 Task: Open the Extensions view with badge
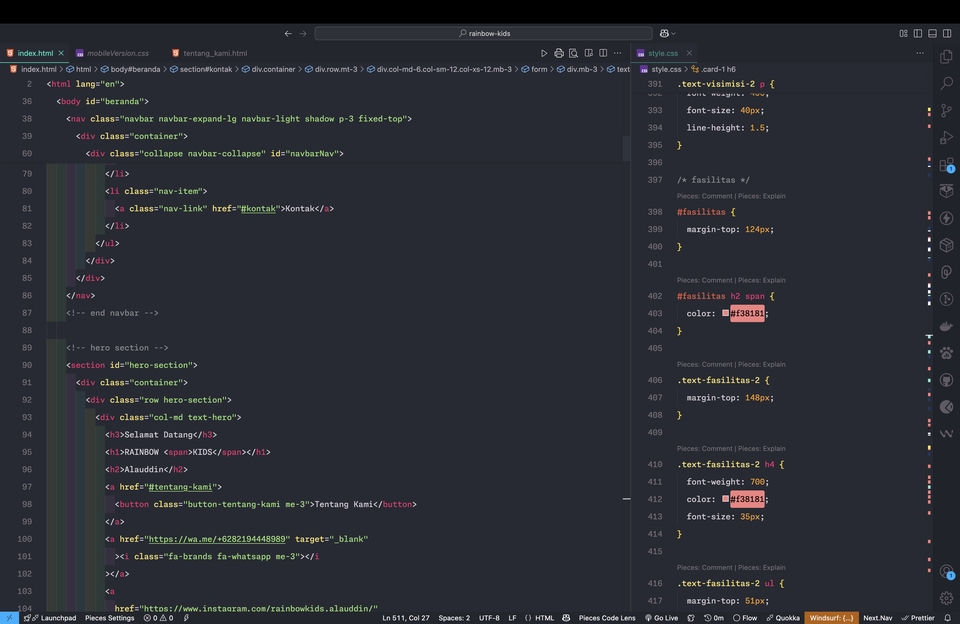[947, 164]
